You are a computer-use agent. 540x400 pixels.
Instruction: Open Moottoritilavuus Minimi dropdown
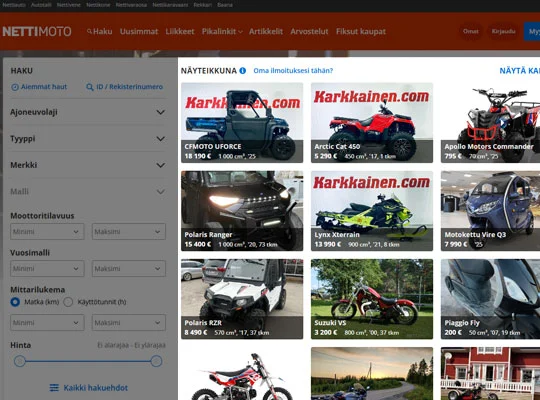(x=47, y=232)
